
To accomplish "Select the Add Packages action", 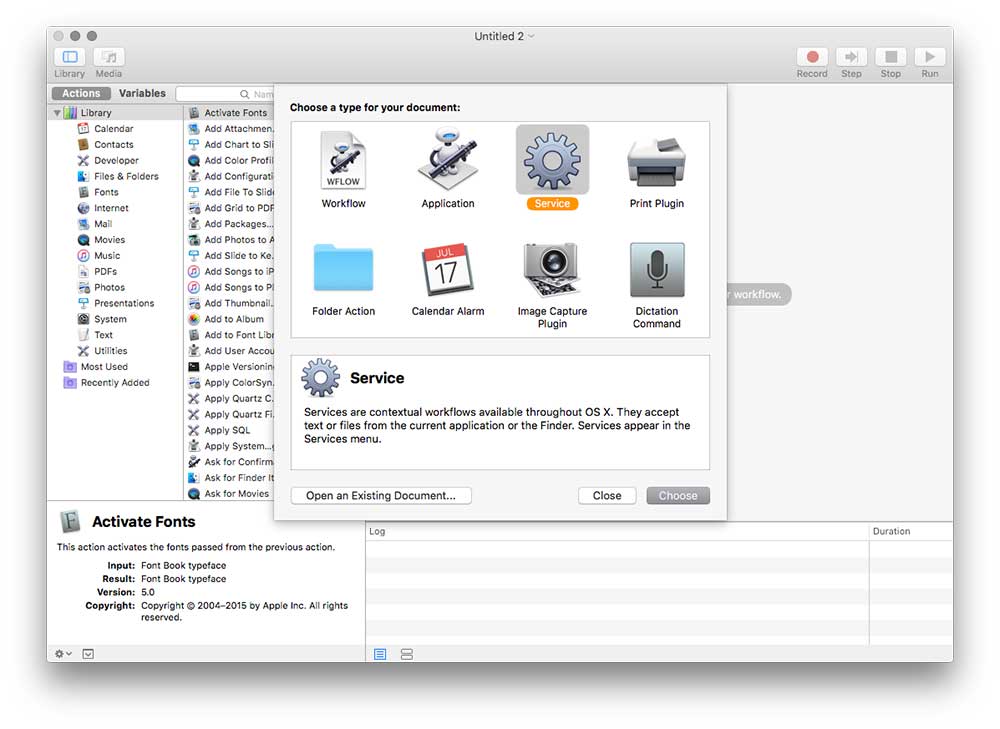I will [x=230, y=224].
